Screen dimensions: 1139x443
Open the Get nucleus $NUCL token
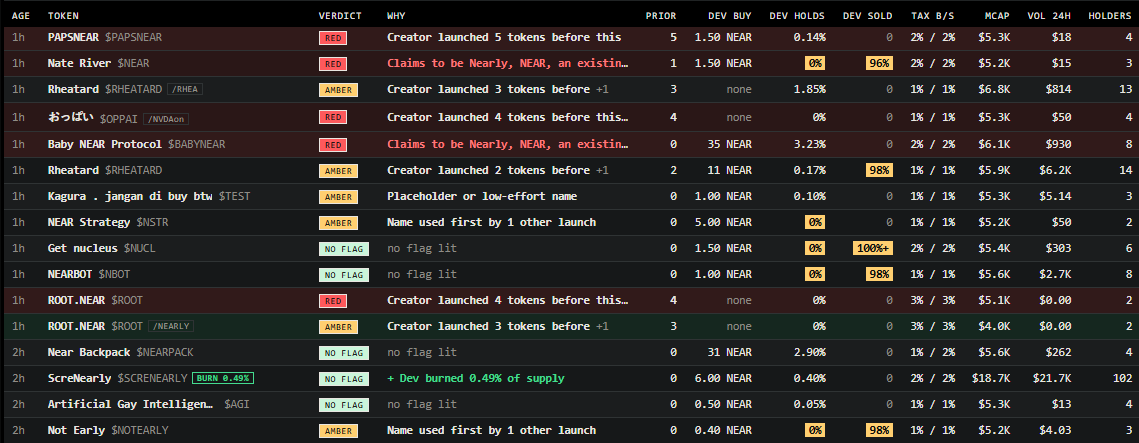point(102,248)
